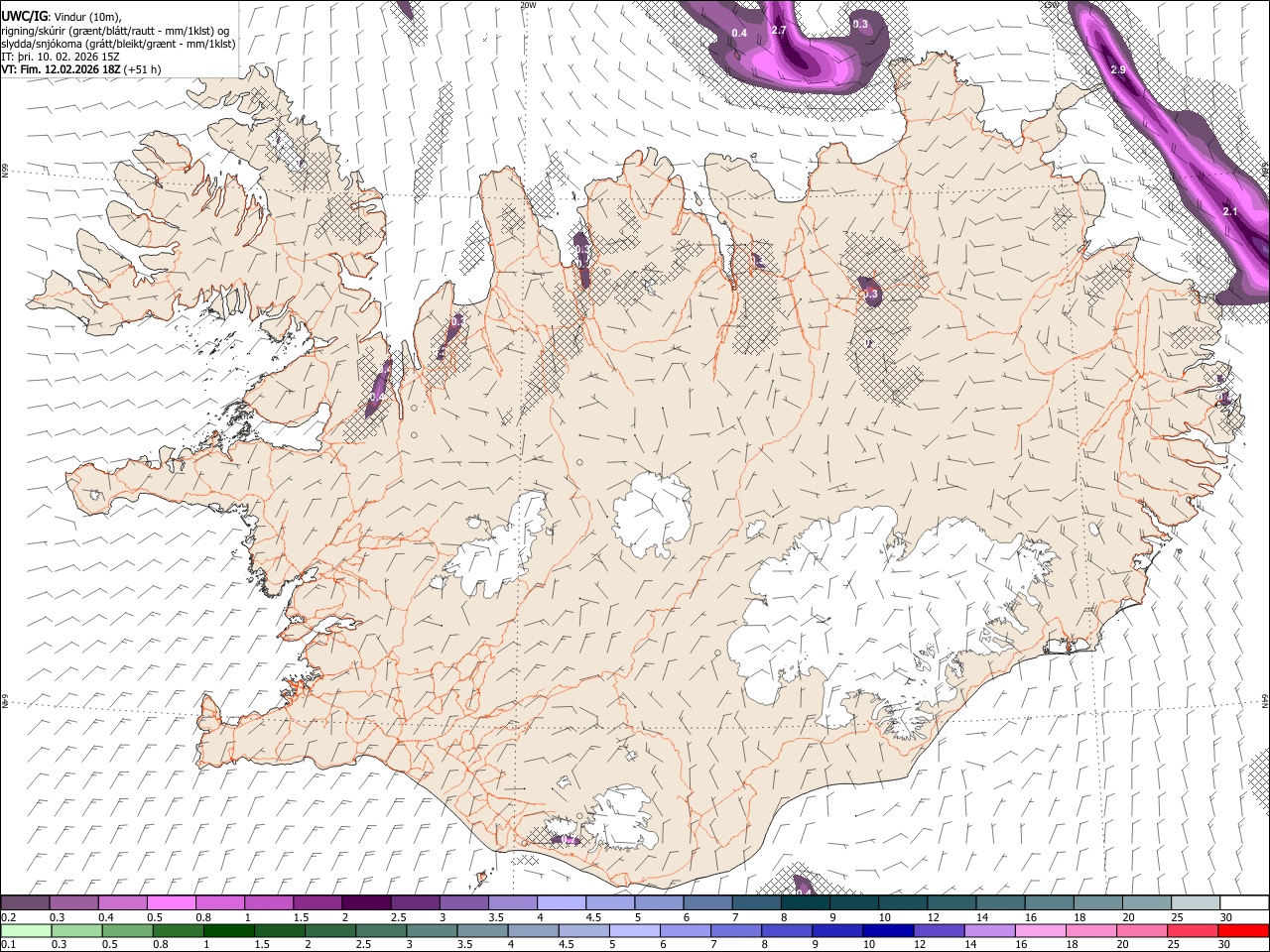Click the '2.7' precipitation value label
1270x952 pixels.
pos(779,31)
